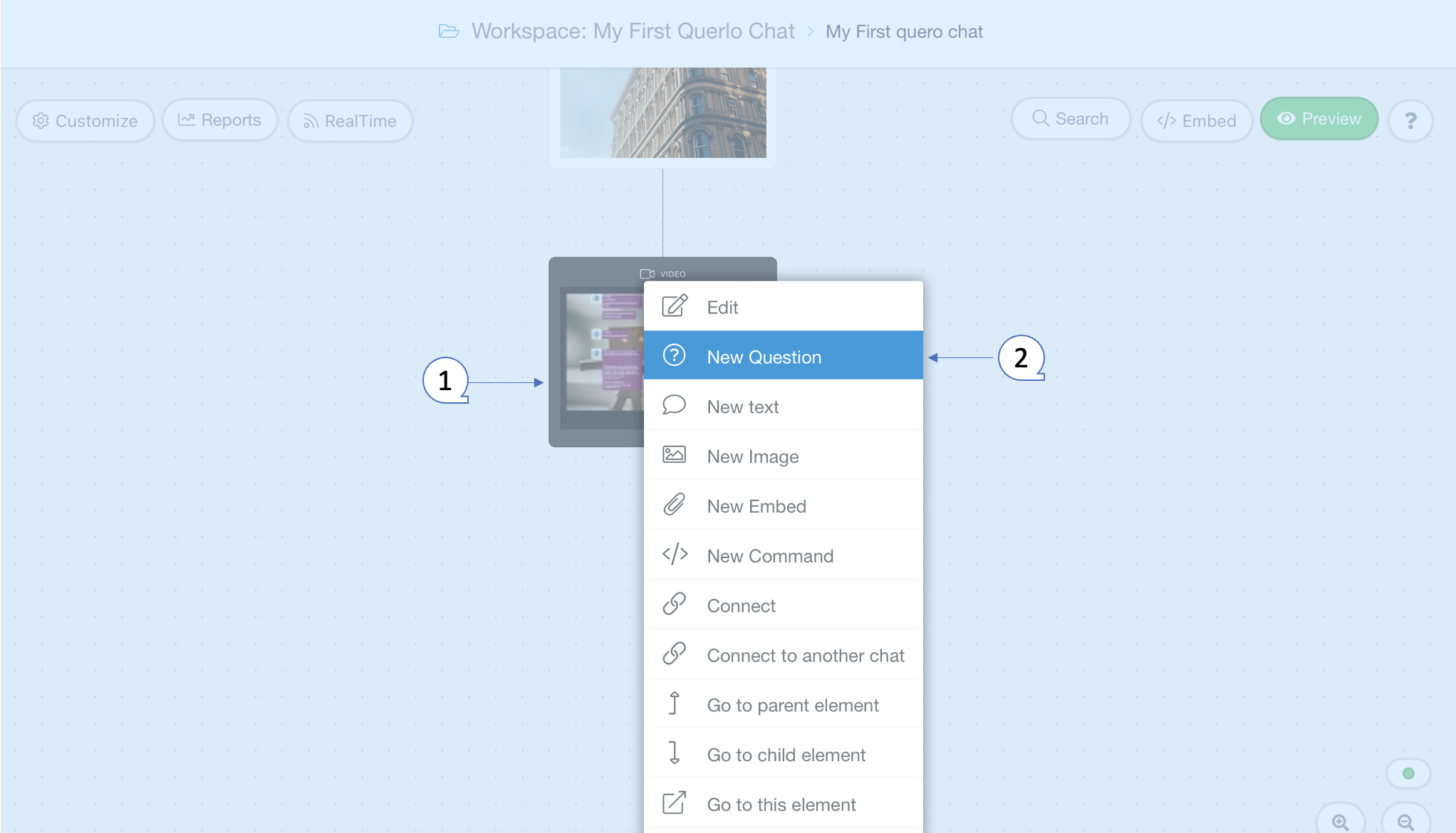Click the paperclip New Embed icon
This screenshot has width=1456, height=833.
pyautogui.click(x=674, y=505)
